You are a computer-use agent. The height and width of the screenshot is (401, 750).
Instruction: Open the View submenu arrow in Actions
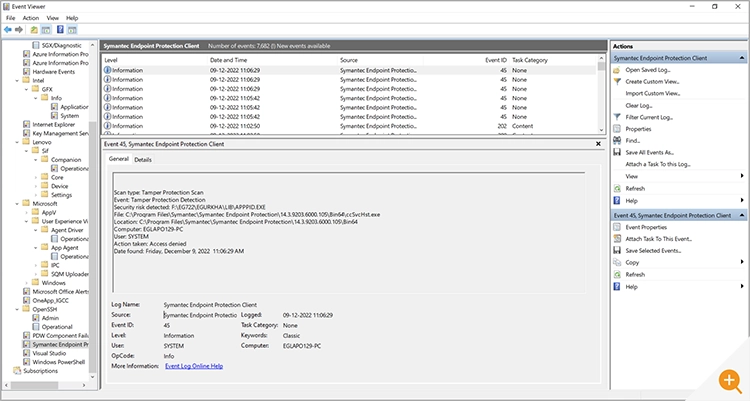point(742,176)
